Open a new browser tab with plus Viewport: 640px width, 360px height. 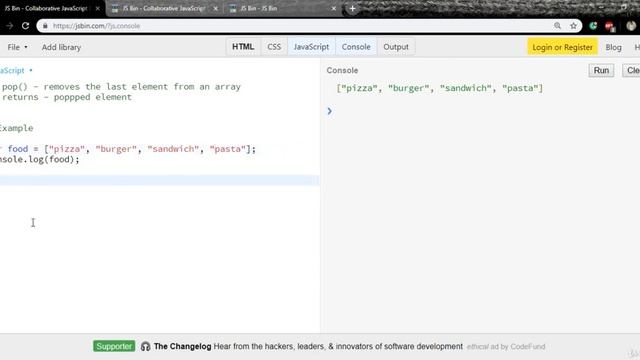click(352, 8)
